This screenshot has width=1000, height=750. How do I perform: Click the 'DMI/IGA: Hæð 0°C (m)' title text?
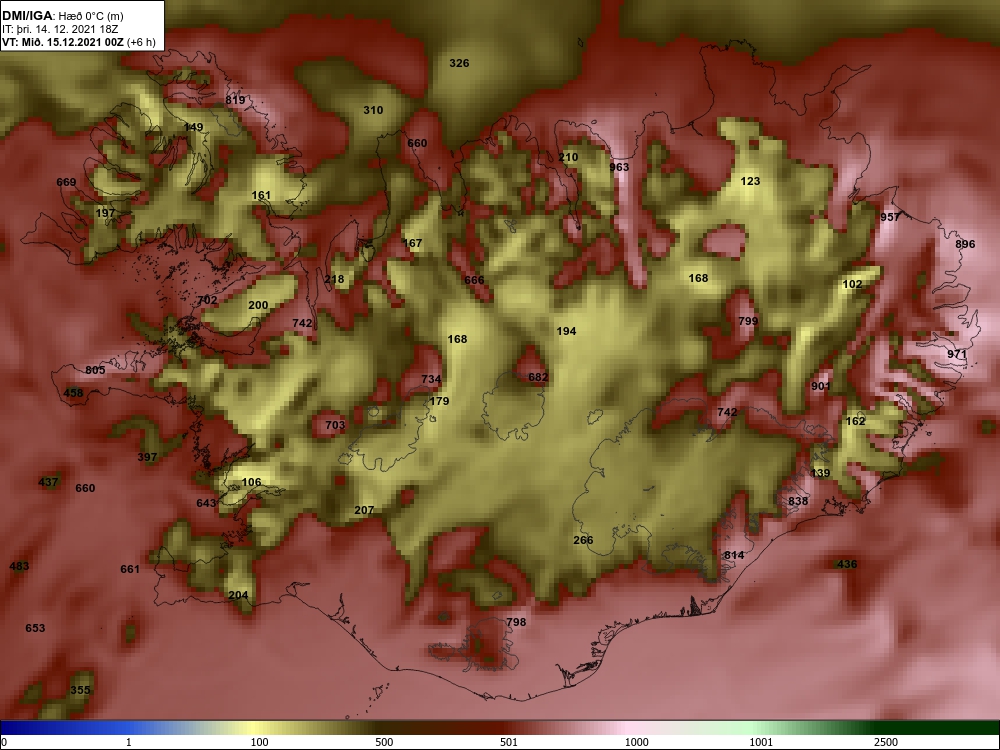[61, 15]
